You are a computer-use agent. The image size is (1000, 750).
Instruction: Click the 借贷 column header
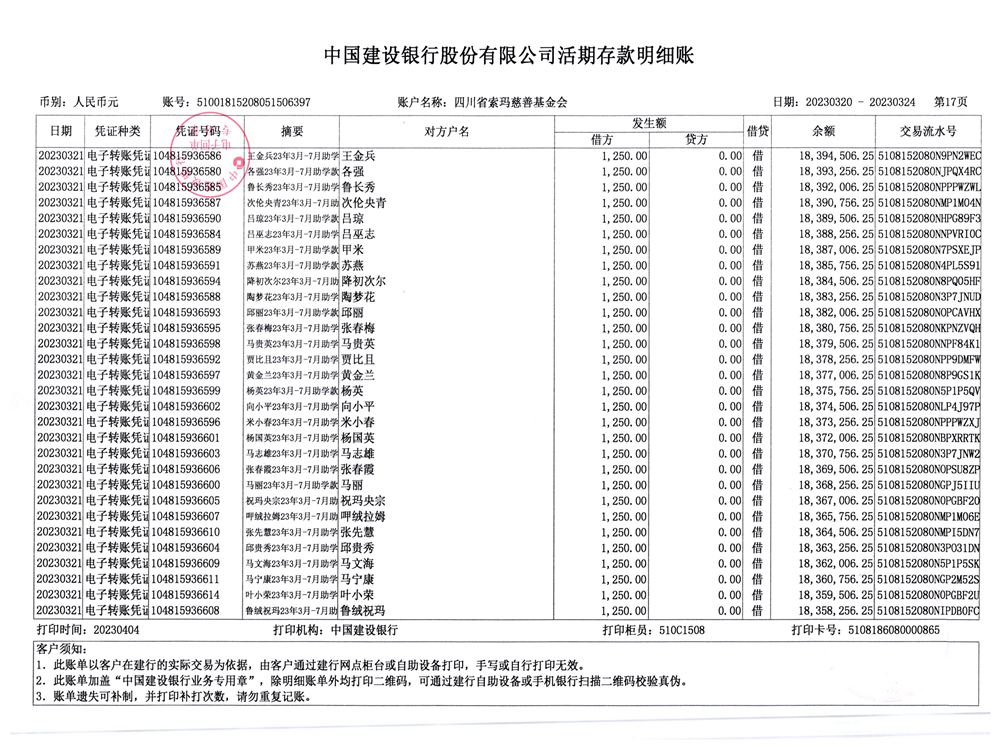758,131
